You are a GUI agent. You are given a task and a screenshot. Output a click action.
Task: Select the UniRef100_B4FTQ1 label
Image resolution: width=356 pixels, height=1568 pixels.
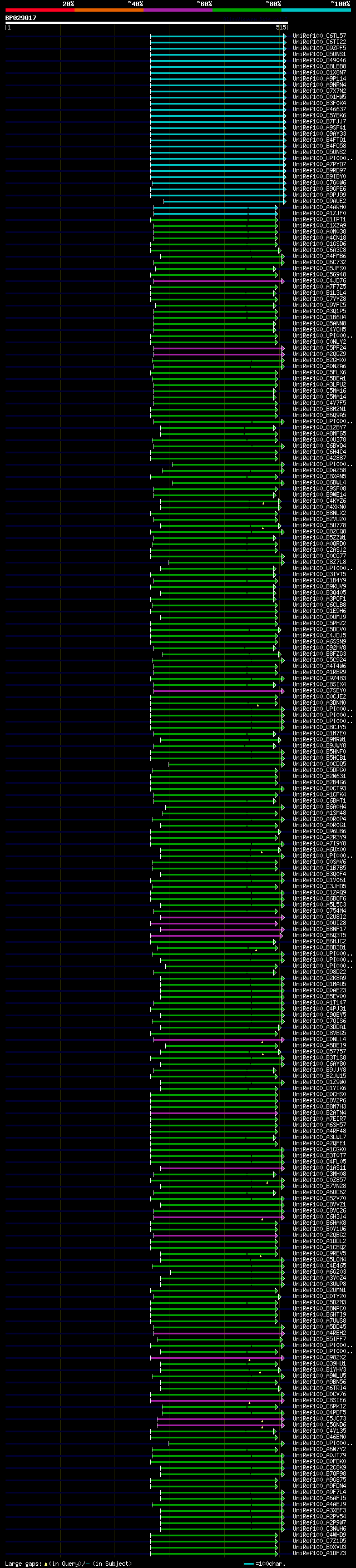(x=319, y=140)
